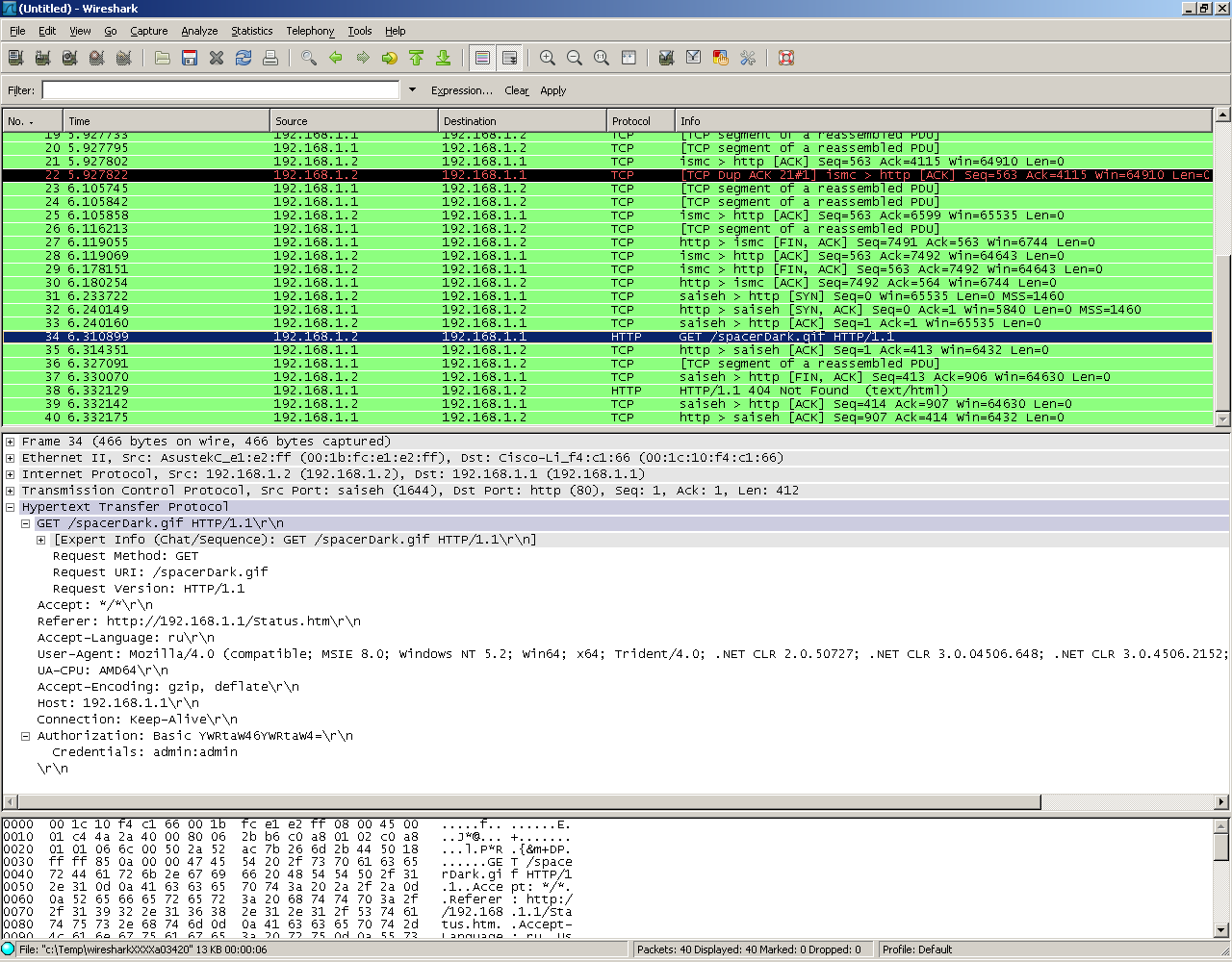Close the capture file X icon
This screenshot has width=1232, height=962.
coord(217,58)
